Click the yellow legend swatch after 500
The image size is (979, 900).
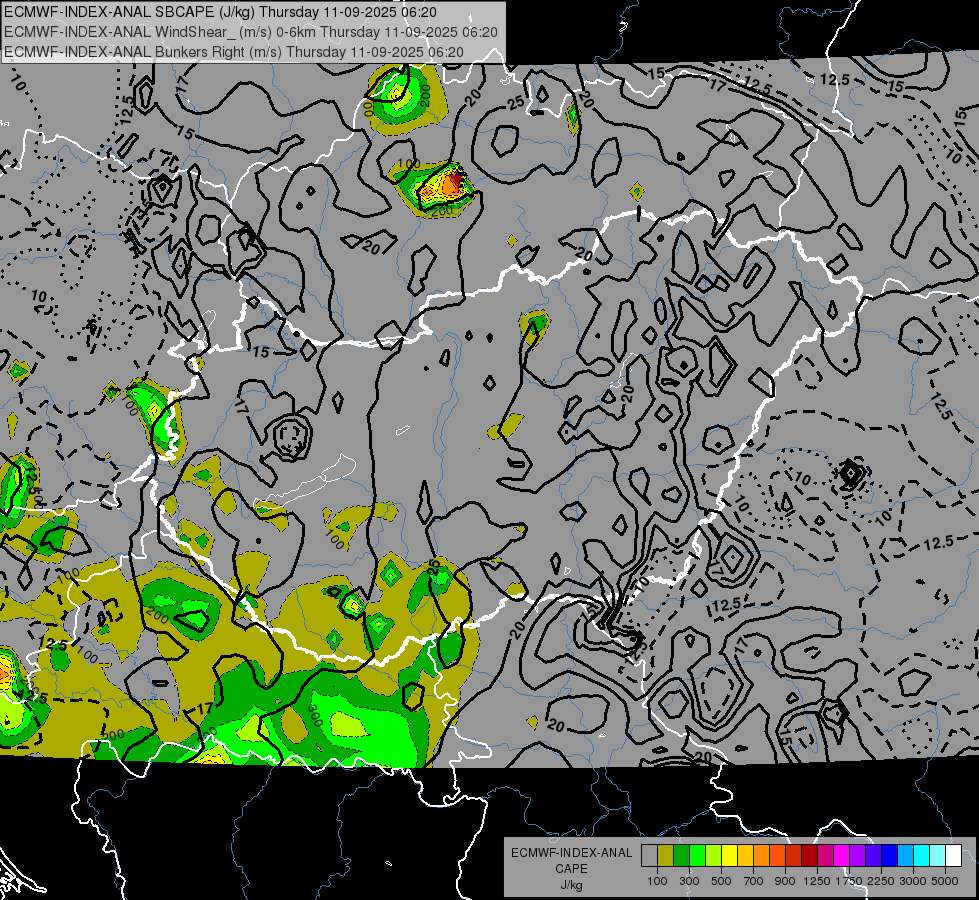point(729,856)
